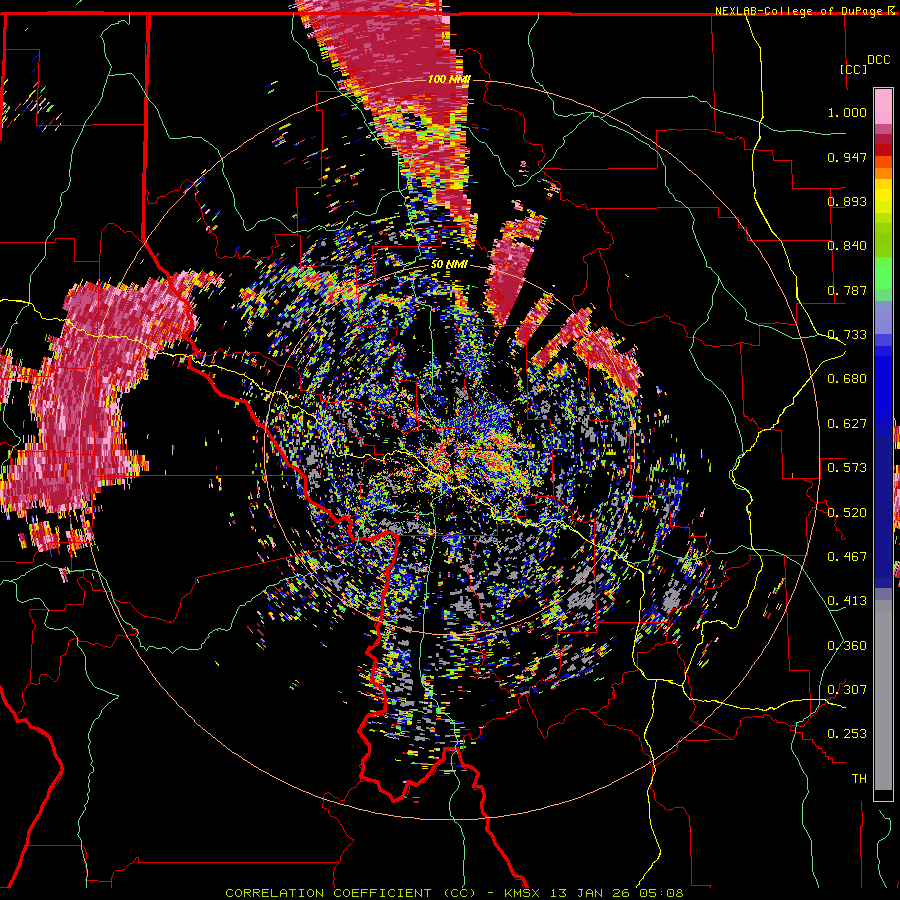Select the 0.520 scale value
The width and height of the screenshot is (900, 900).
click(847, 513)
